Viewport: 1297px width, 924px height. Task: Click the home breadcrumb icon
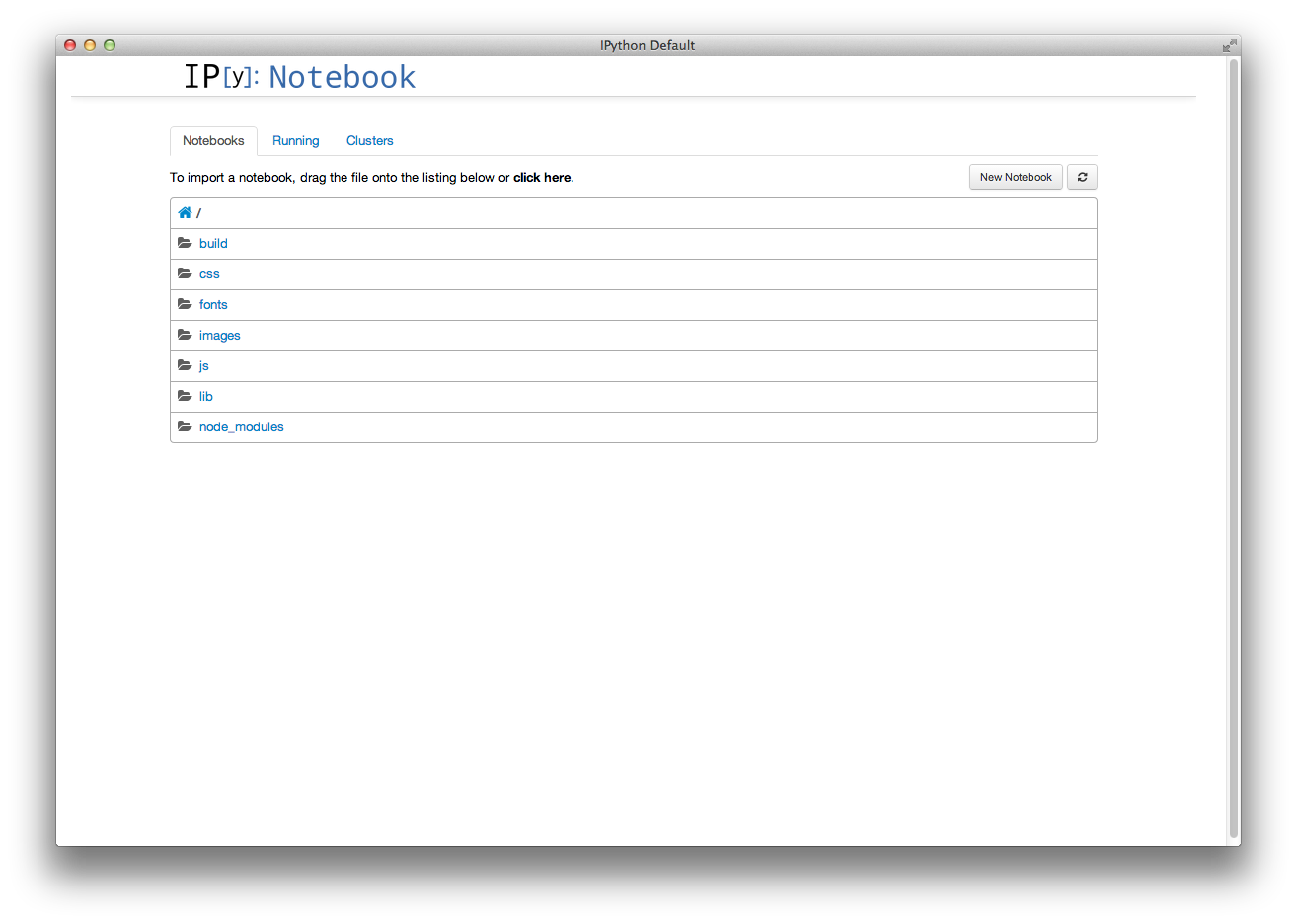185,212
